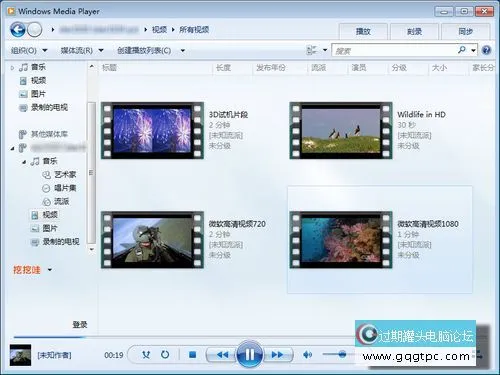Select 艺术家 under music
This screenshot has width=500, height=375.
point(65,174)
